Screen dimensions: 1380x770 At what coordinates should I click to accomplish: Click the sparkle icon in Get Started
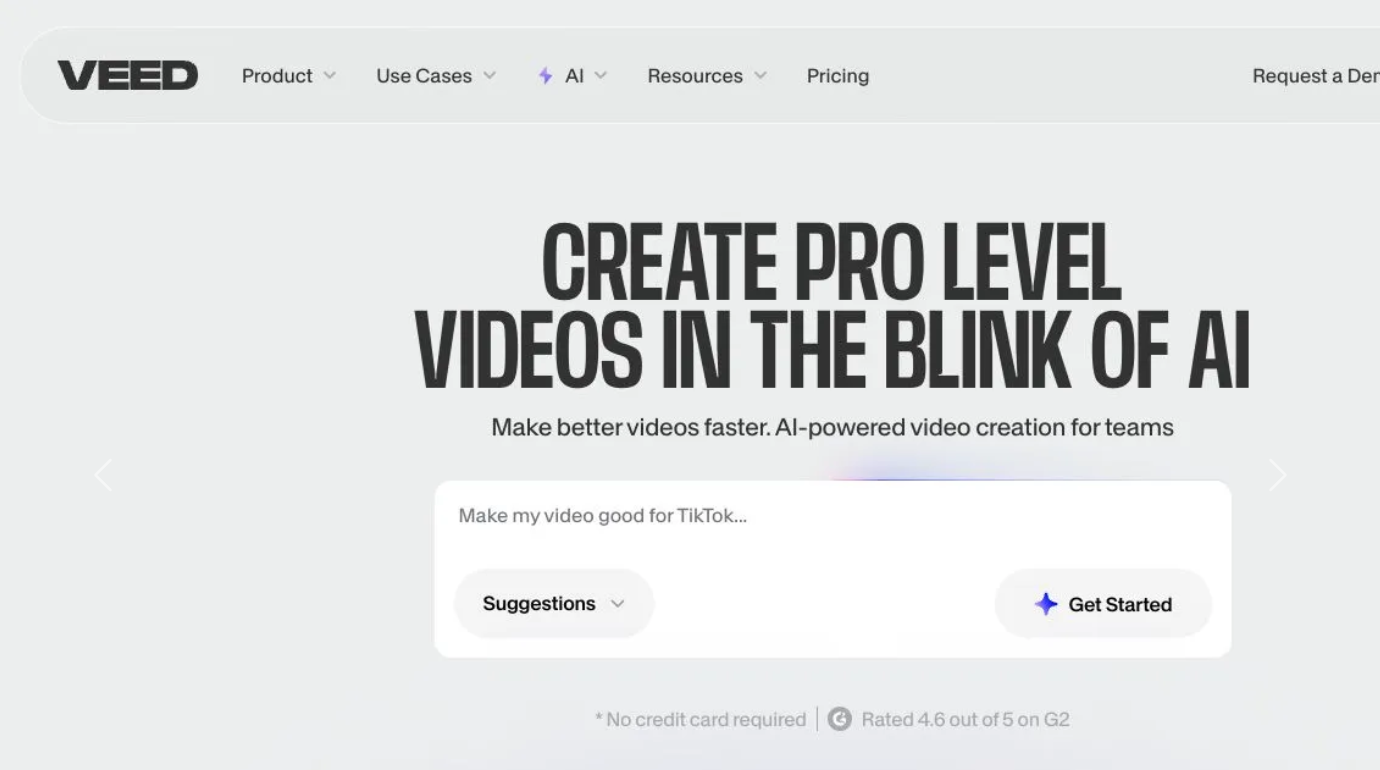1045,604
